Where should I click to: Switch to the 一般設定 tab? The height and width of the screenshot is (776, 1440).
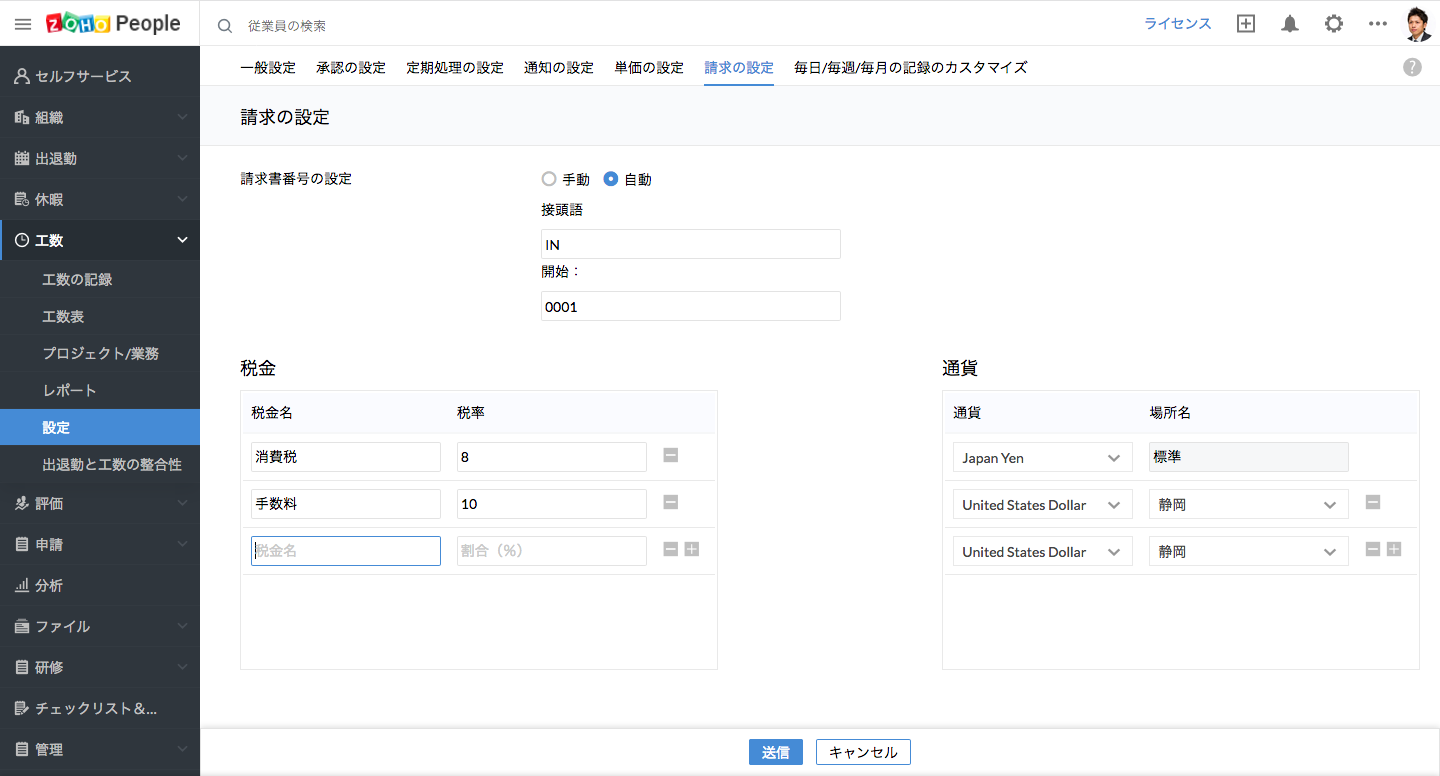pos(268,68)
